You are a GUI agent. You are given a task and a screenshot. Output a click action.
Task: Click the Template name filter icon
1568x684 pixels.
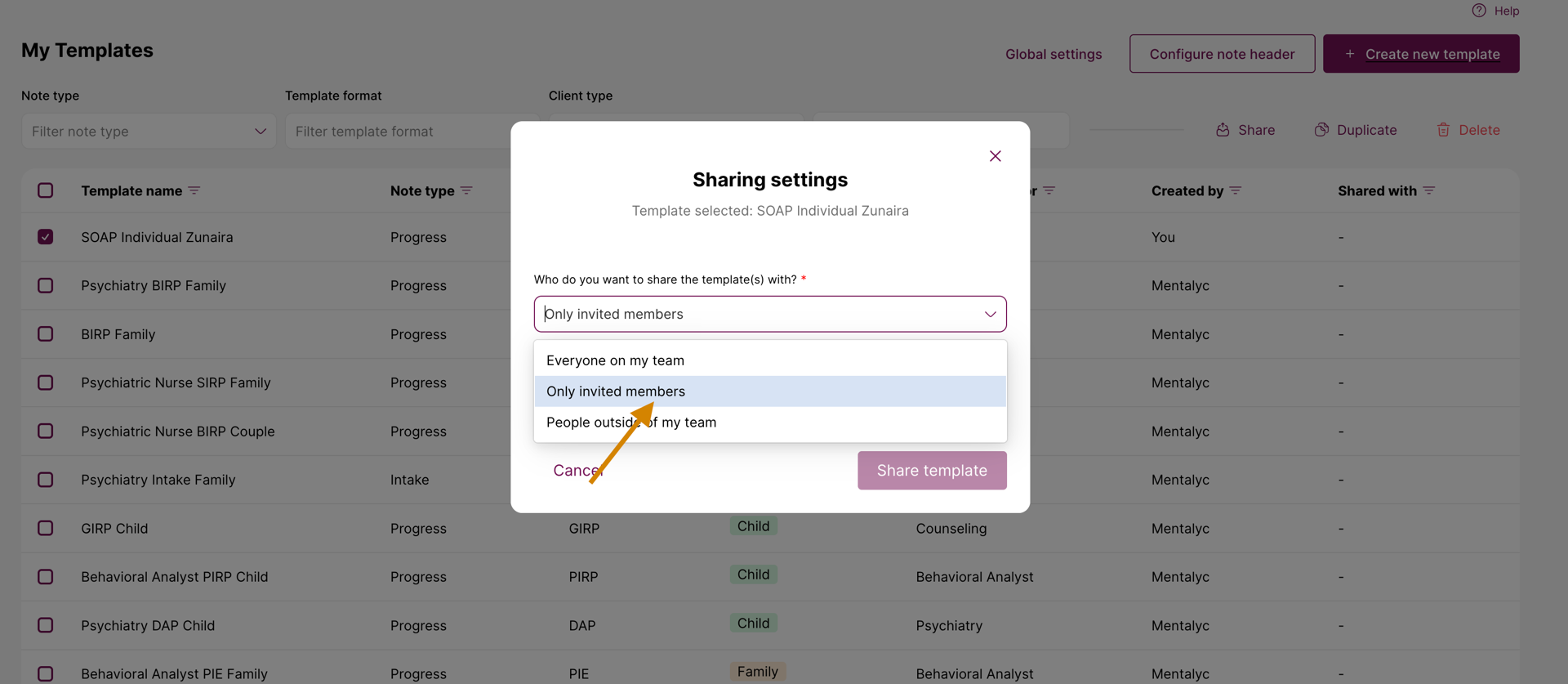[x=194, y=190]
